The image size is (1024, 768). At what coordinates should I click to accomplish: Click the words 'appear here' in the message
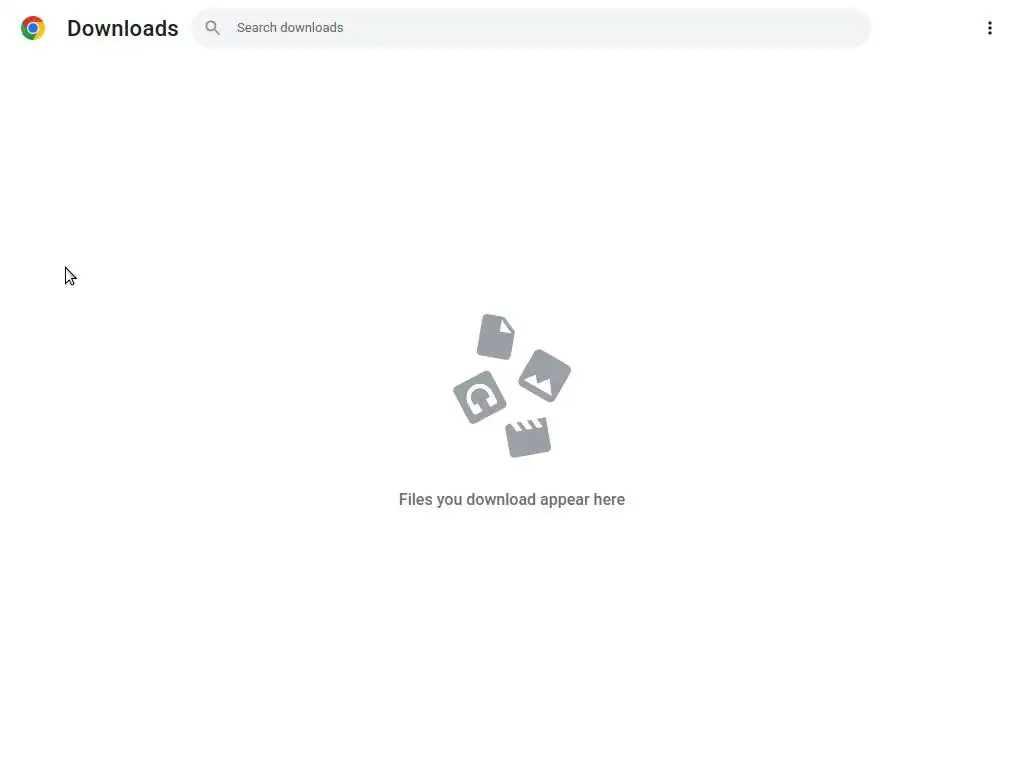583,500
